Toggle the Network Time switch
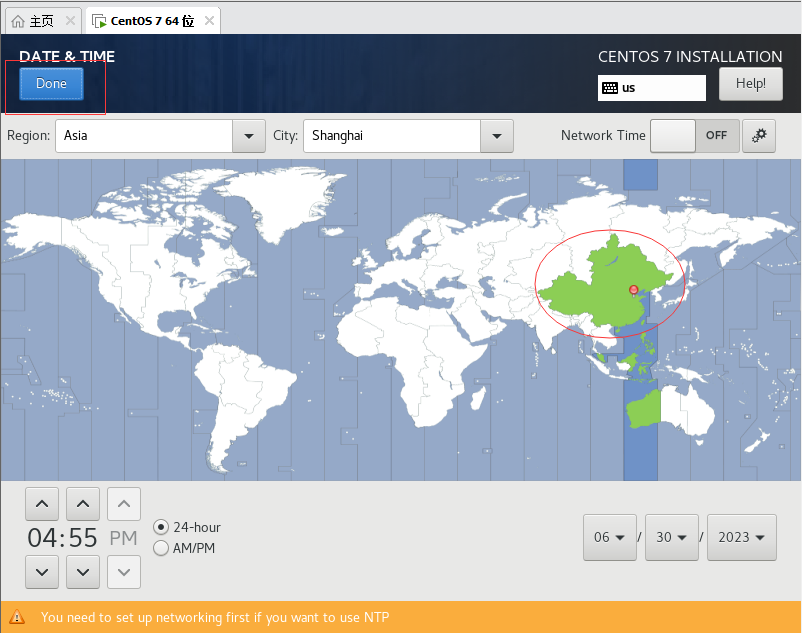This screenshot has height=633, width=802. point(695,136)
